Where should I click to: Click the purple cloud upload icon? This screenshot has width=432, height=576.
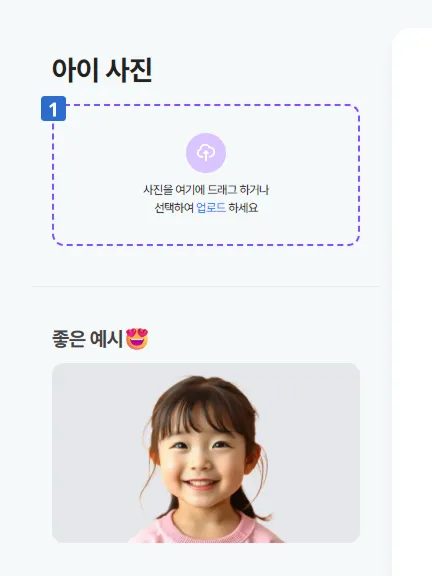206,153
